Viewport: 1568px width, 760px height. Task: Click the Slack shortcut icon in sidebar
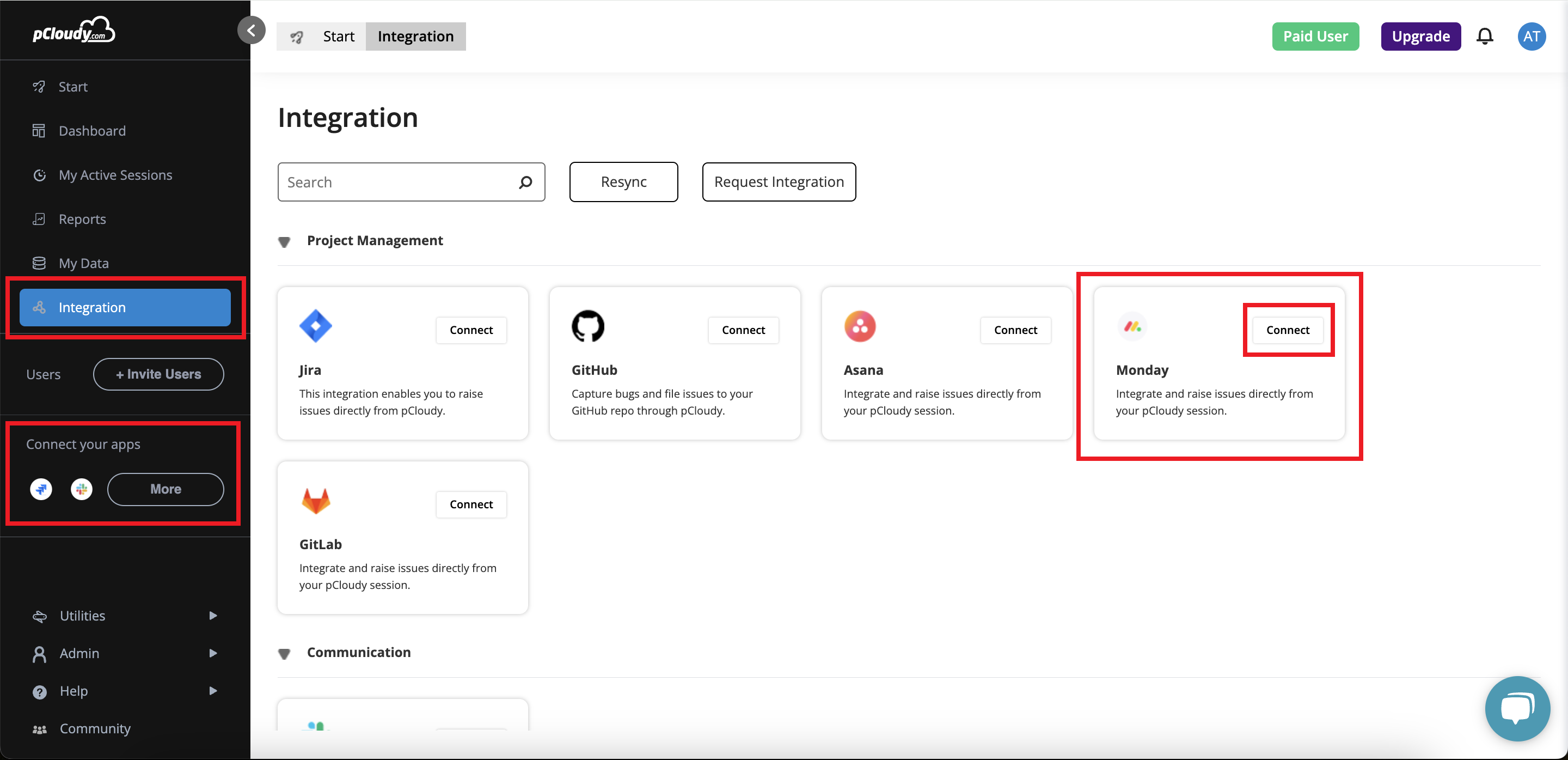point(82,489)
